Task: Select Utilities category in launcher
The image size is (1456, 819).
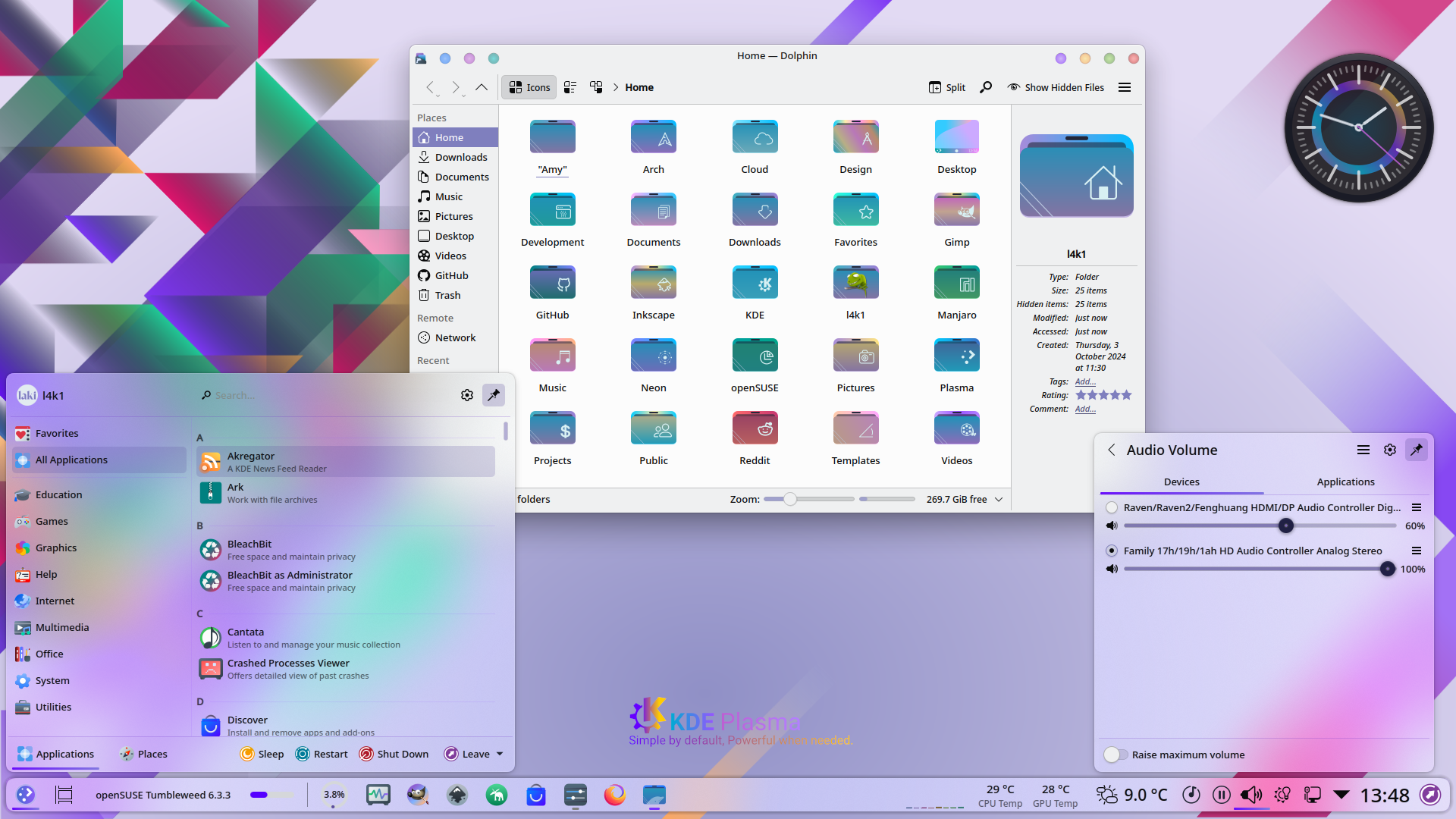Action: (99, 707)
